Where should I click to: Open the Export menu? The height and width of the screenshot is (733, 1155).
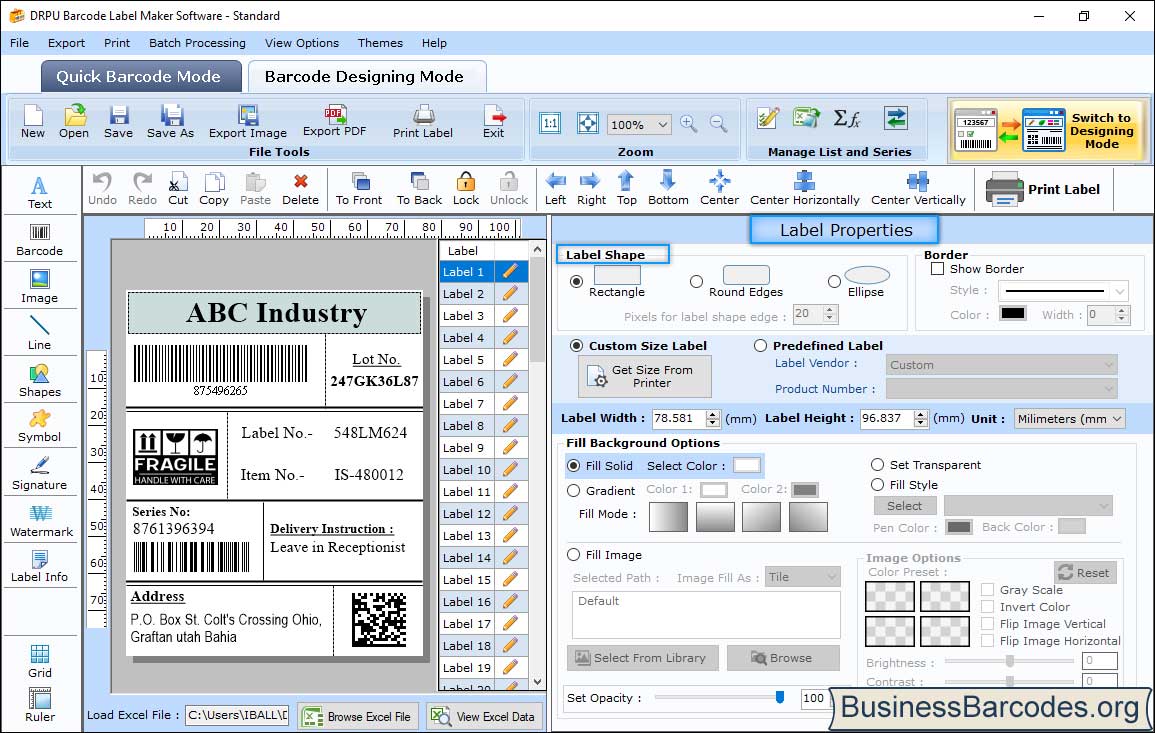click(x=66, y=43)
